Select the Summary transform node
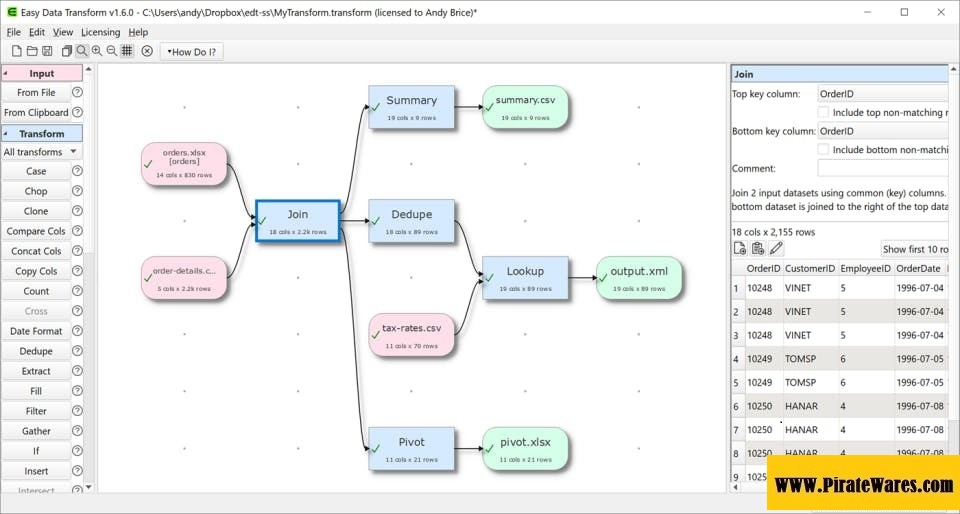960x514 pixels. [x=411, y=107]
